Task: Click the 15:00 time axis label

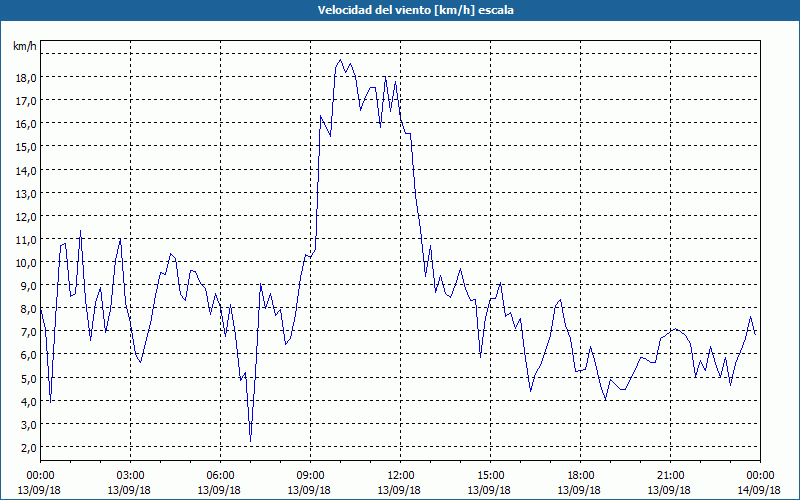Action: [x=490, y=476]
